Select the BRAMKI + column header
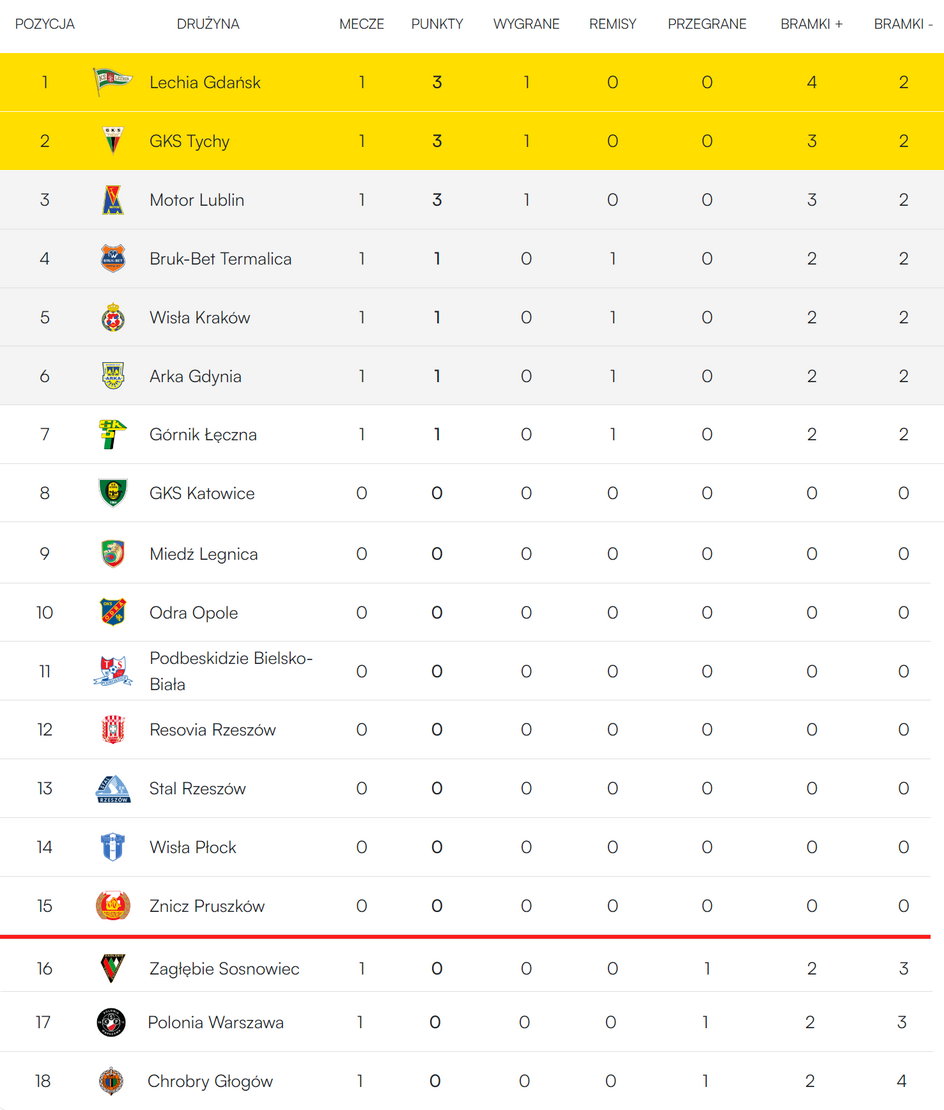The width and height of the screenshot is (944, 1110). 812,24
